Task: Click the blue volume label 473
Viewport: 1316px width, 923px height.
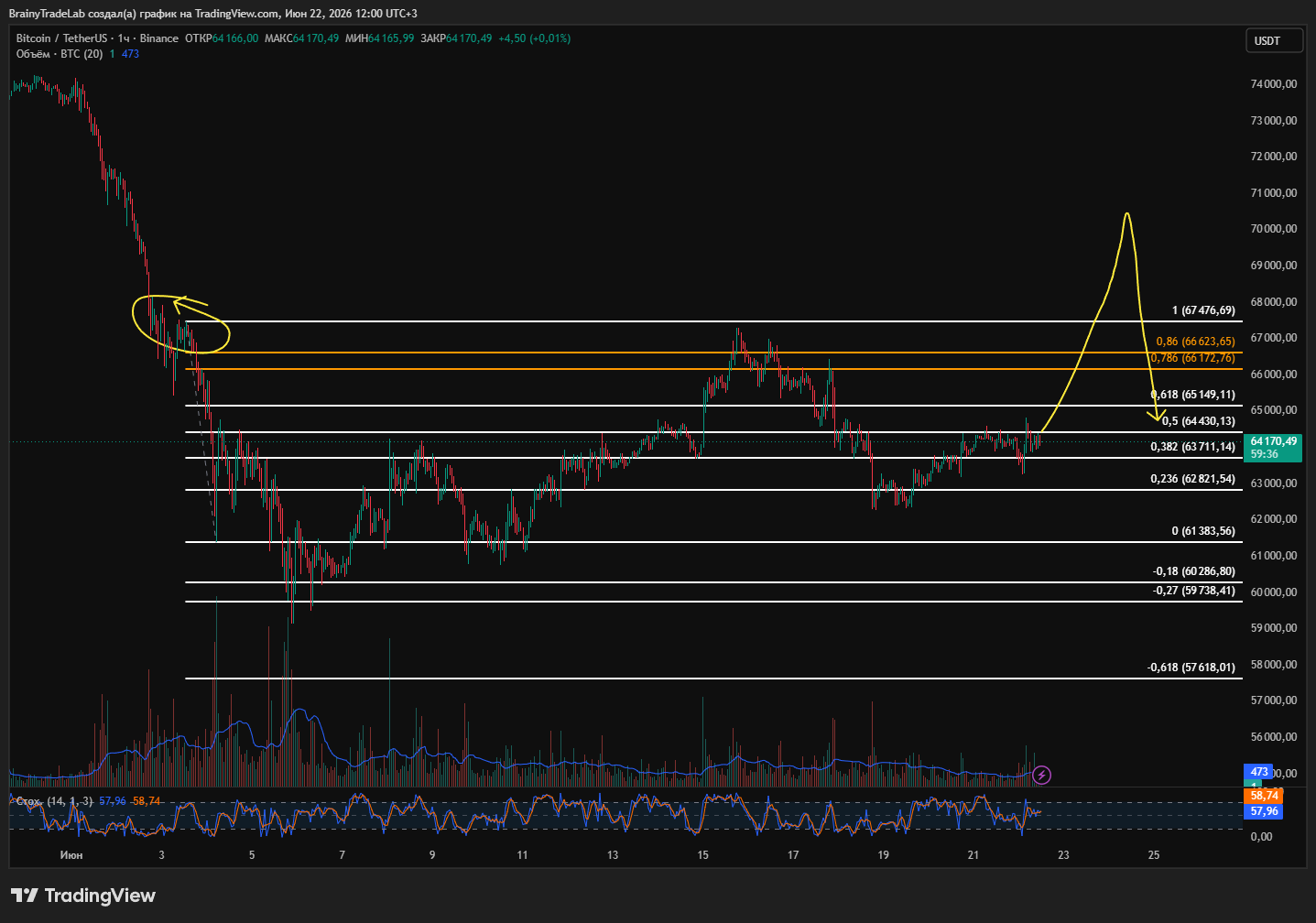Action: 1258,772
